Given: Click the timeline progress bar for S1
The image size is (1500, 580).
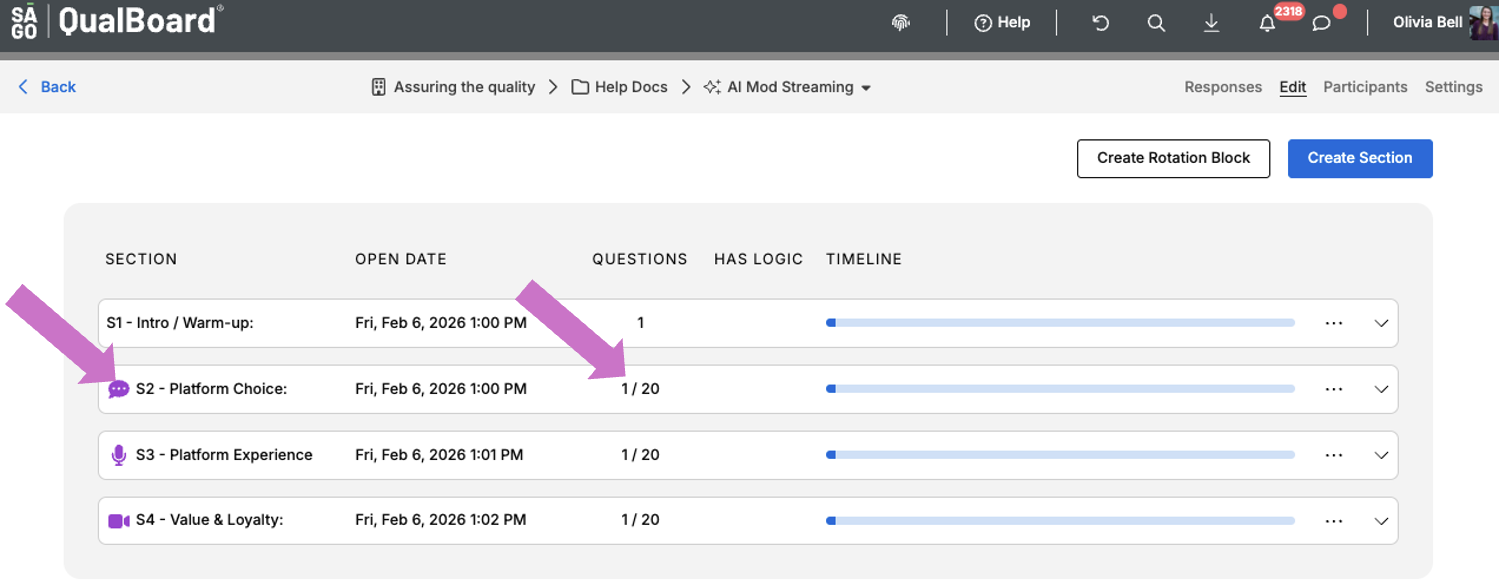Looking at the screenshot, I should click(1058, 323).
